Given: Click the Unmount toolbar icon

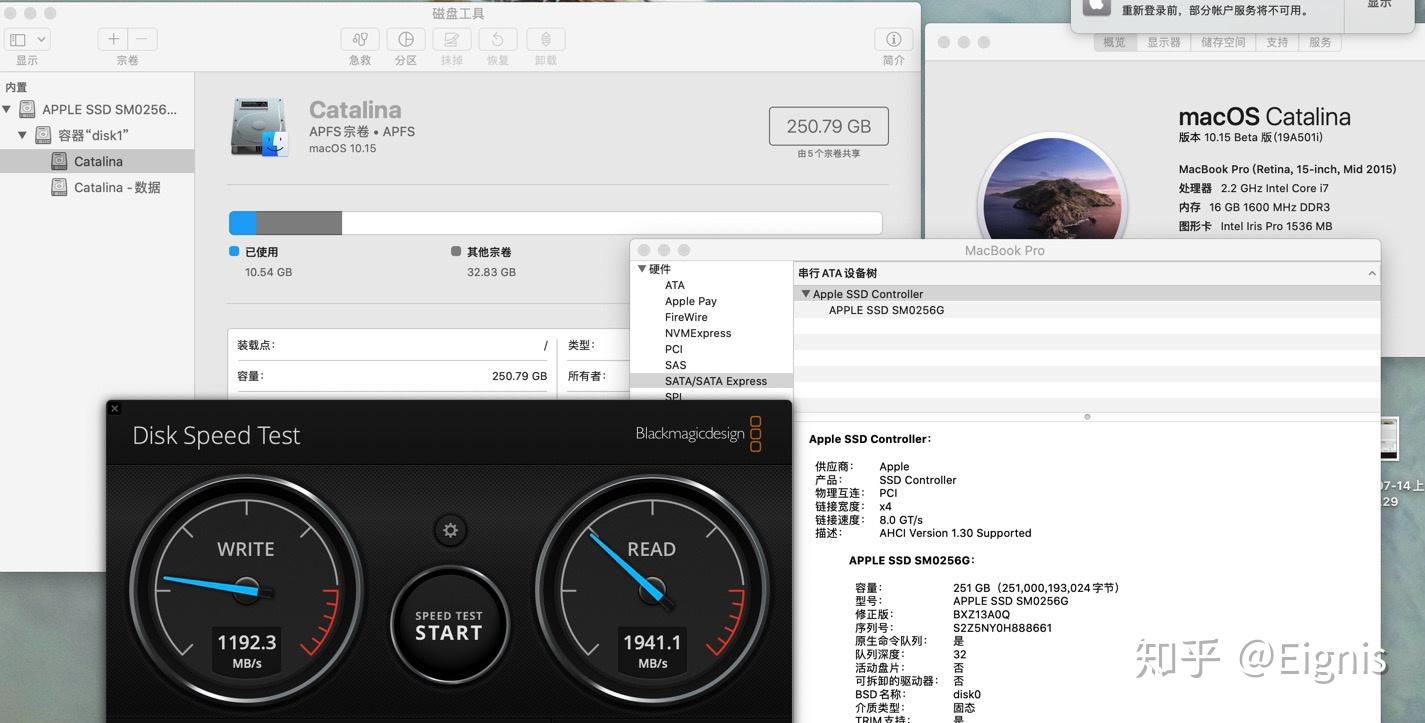Looking at the screenshot, I should coord(546,39).
